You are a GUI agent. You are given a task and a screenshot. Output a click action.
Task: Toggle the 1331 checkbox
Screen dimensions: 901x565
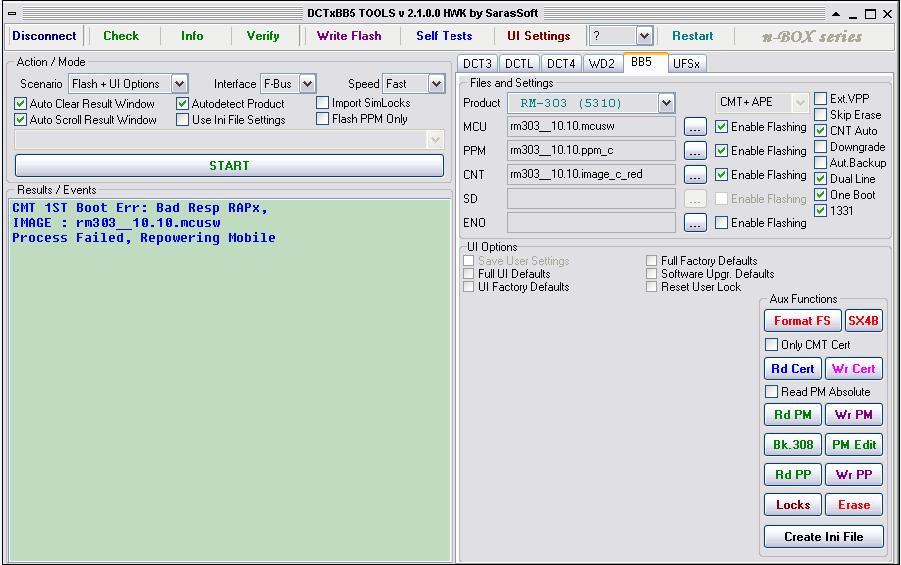[x=821, y=210]
